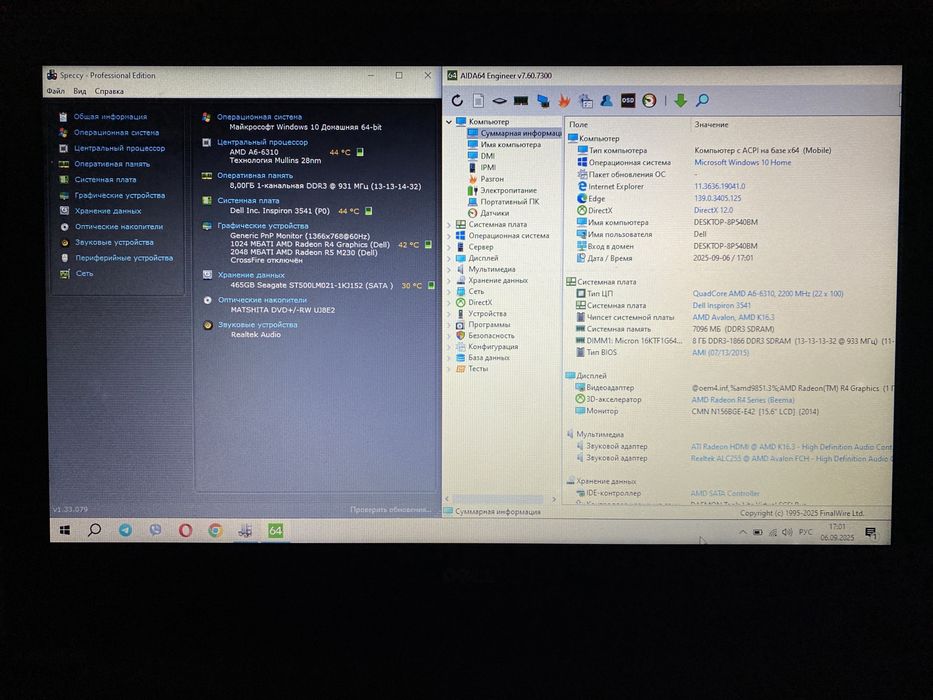Switch to AIDA64 green 64 taskbar icon
Screen dimensions: 933x700
coord(275,530)
